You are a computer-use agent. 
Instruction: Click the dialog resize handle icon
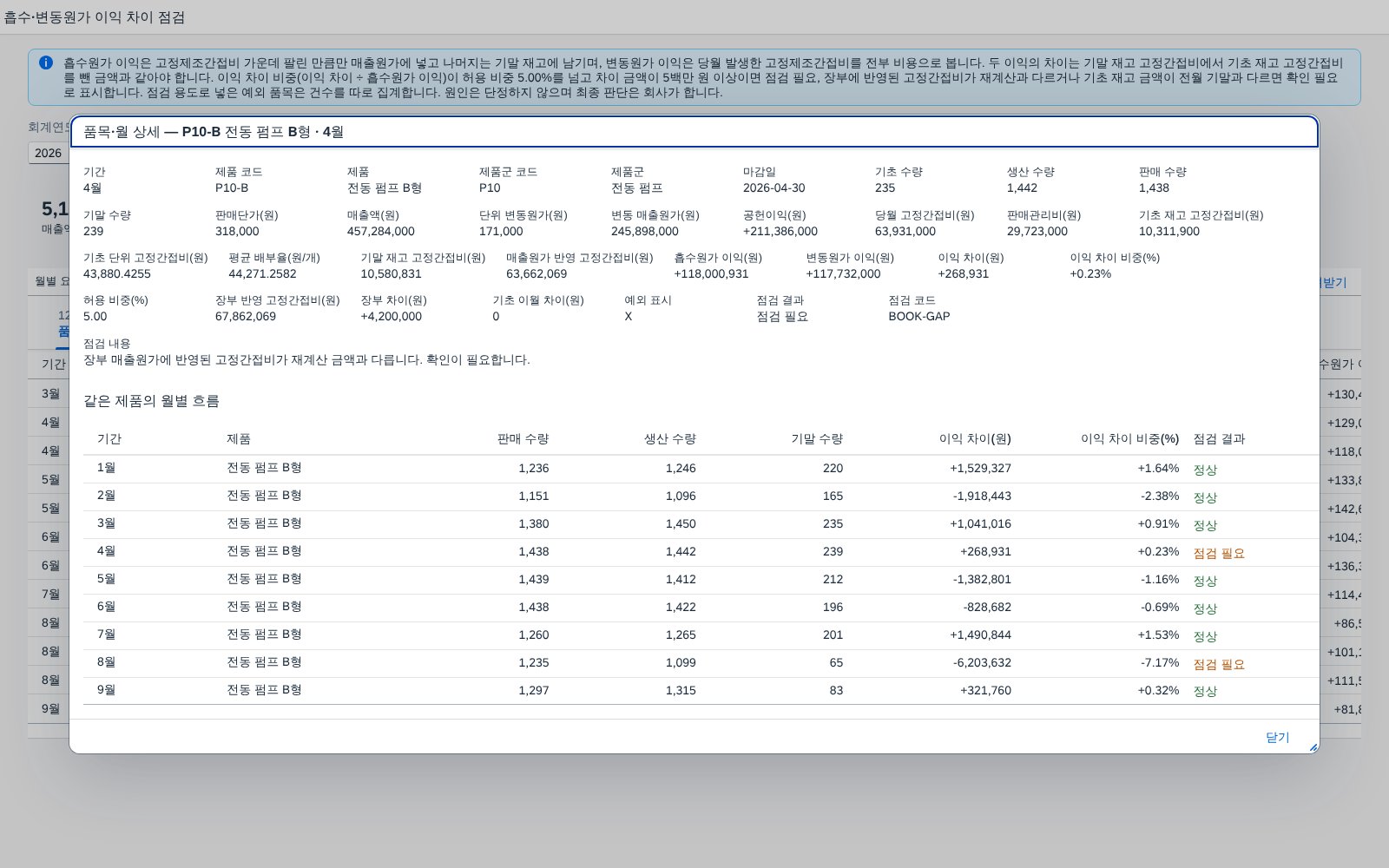click(1313, 747)
